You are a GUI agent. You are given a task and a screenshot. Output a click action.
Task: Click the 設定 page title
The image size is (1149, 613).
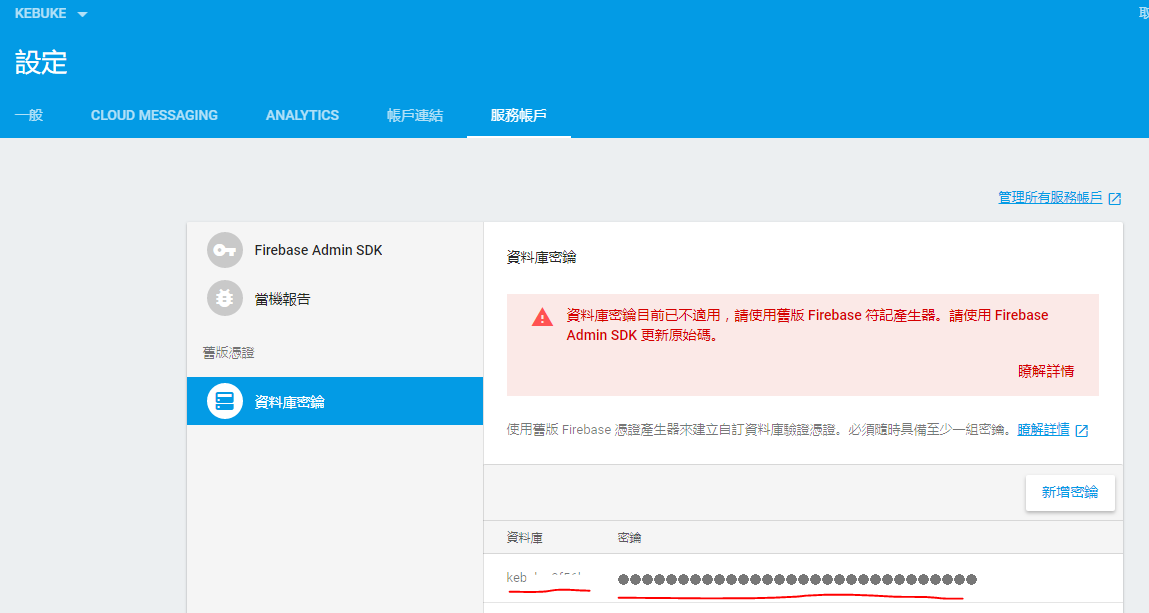click(41, 62)
